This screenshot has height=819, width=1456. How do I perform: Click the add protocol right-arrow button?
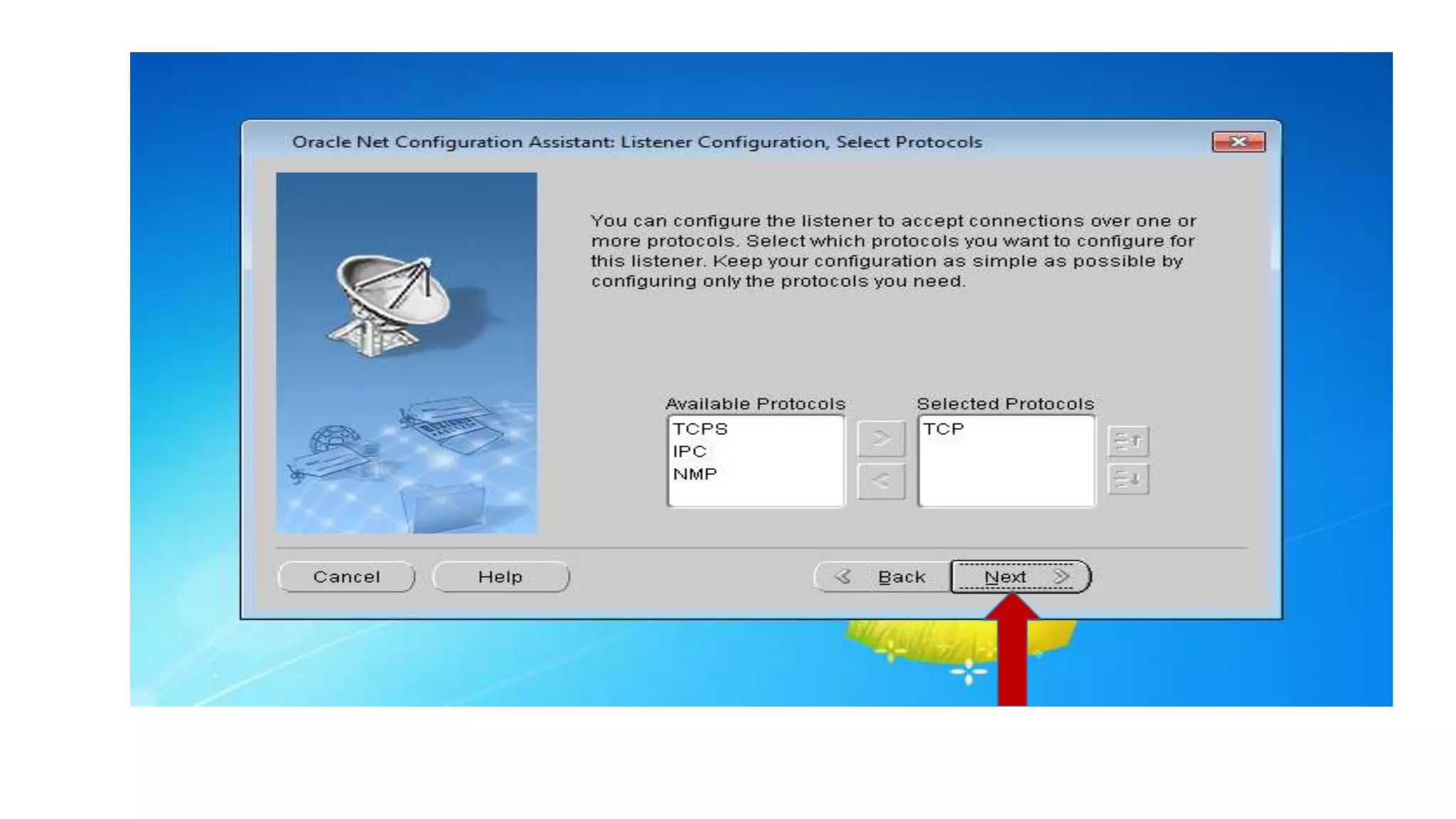(881, 439)
